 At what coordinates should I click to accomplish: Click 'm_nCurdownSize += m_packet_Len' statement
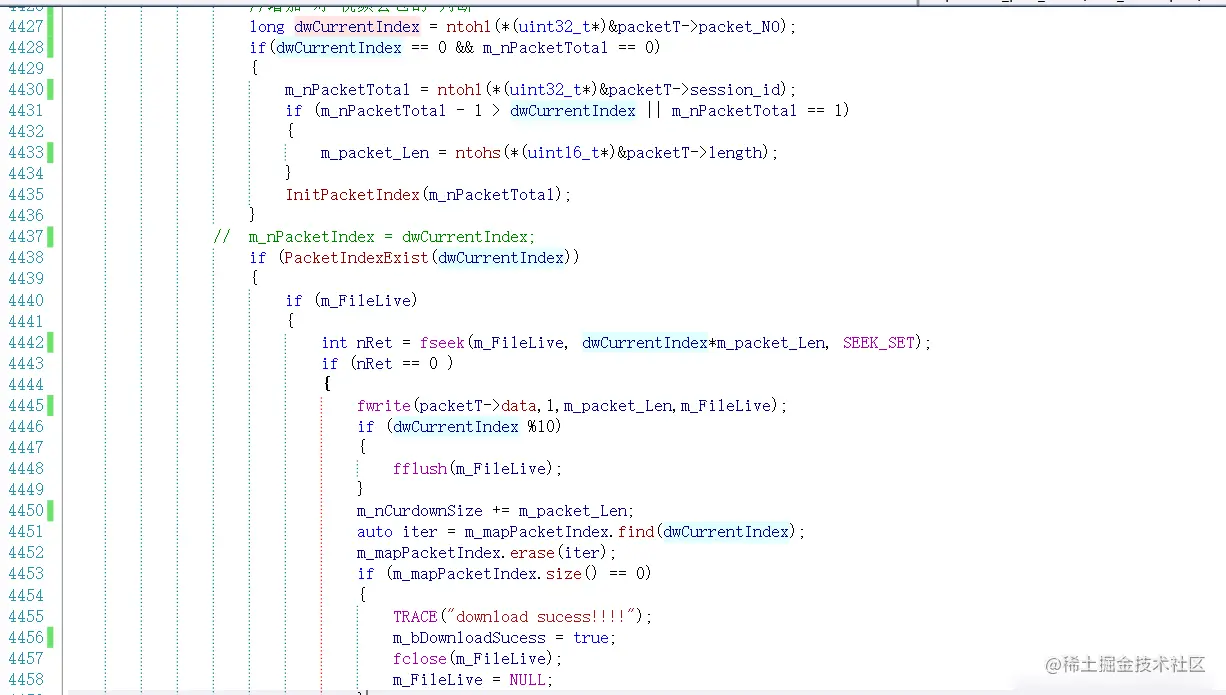coord(495,511)
